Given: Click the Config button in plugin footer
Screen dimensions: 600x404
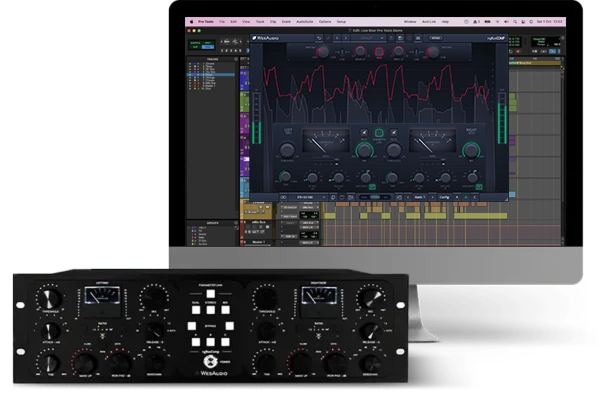Looking at the screenshot, I should (x=444, y=197).
